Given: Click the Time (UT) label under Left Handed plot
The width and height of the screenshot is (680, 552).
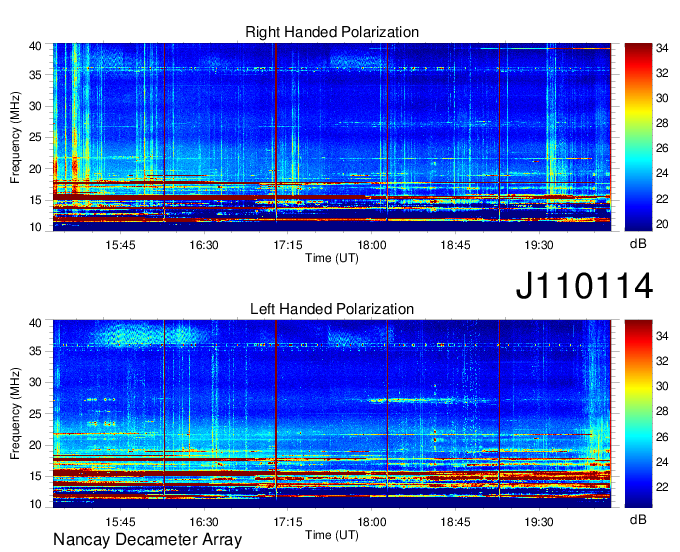Looking at the screenshot, I should 332,535.
